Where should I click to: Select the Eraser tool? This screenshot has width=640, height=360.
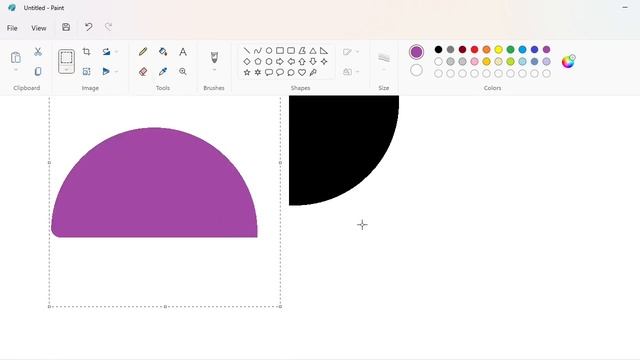pos(143,71)
